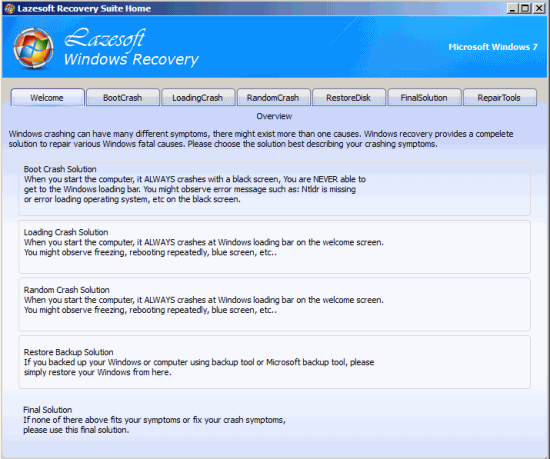The width and height of the screenshot is (550, 459).
Task: Click the Microsoft Windows 7 label
Action: (x=493, y=47)
